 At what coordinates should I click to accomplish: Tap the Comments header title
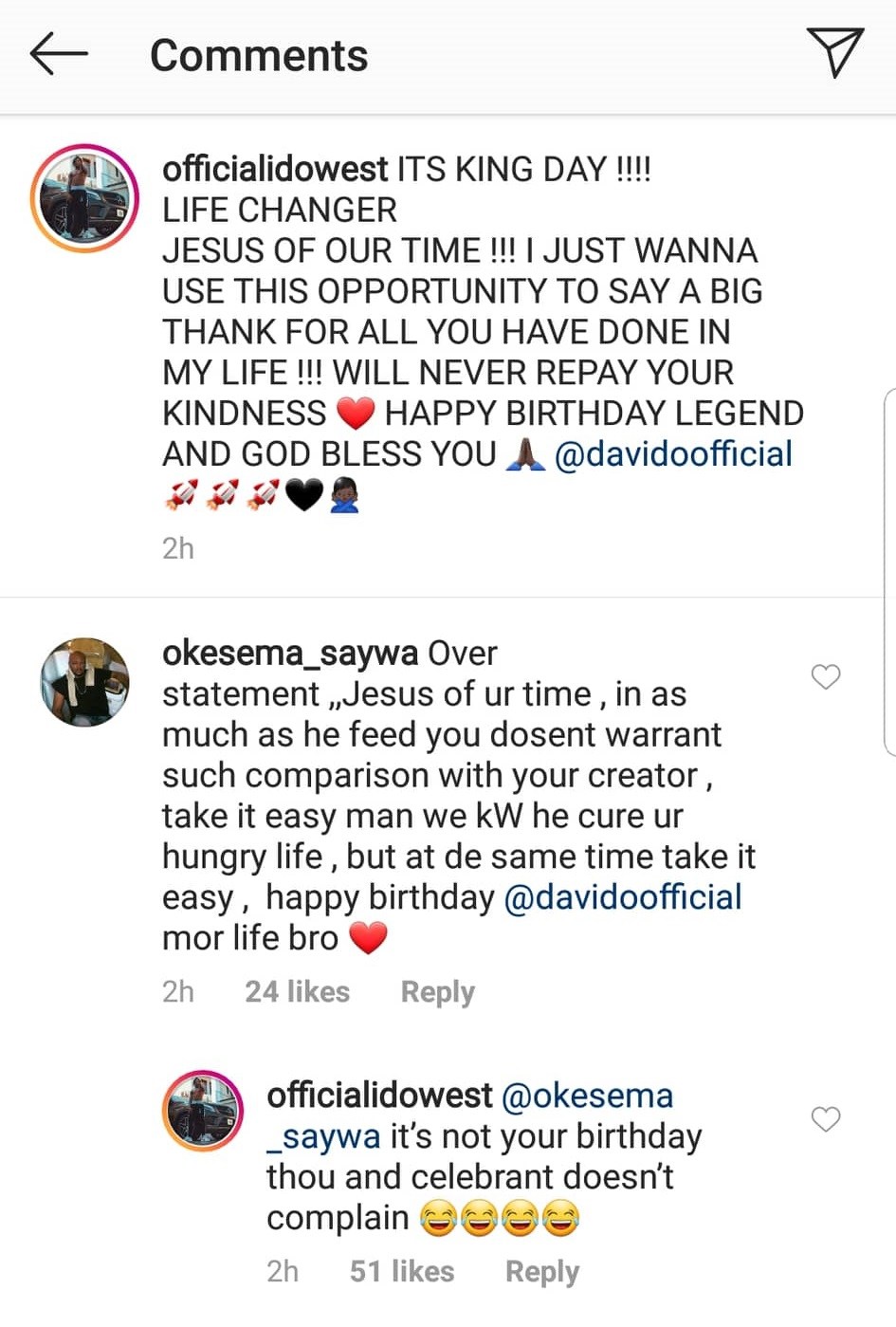258,55
